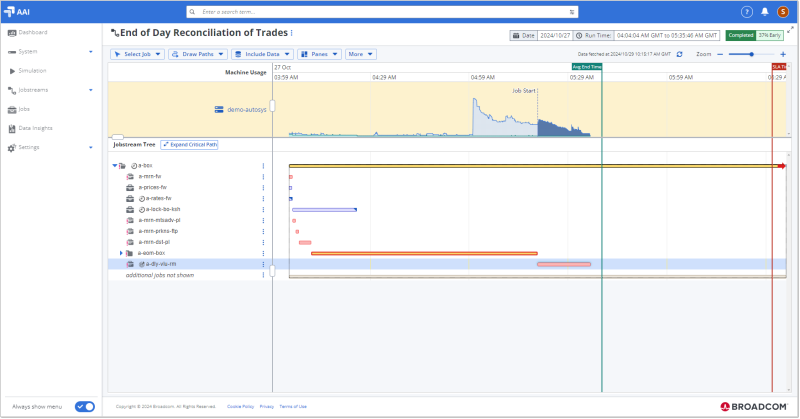Click the search filter icon in the search bar
Viewport: 800px width, 419px height.
[x=571, y=12]
